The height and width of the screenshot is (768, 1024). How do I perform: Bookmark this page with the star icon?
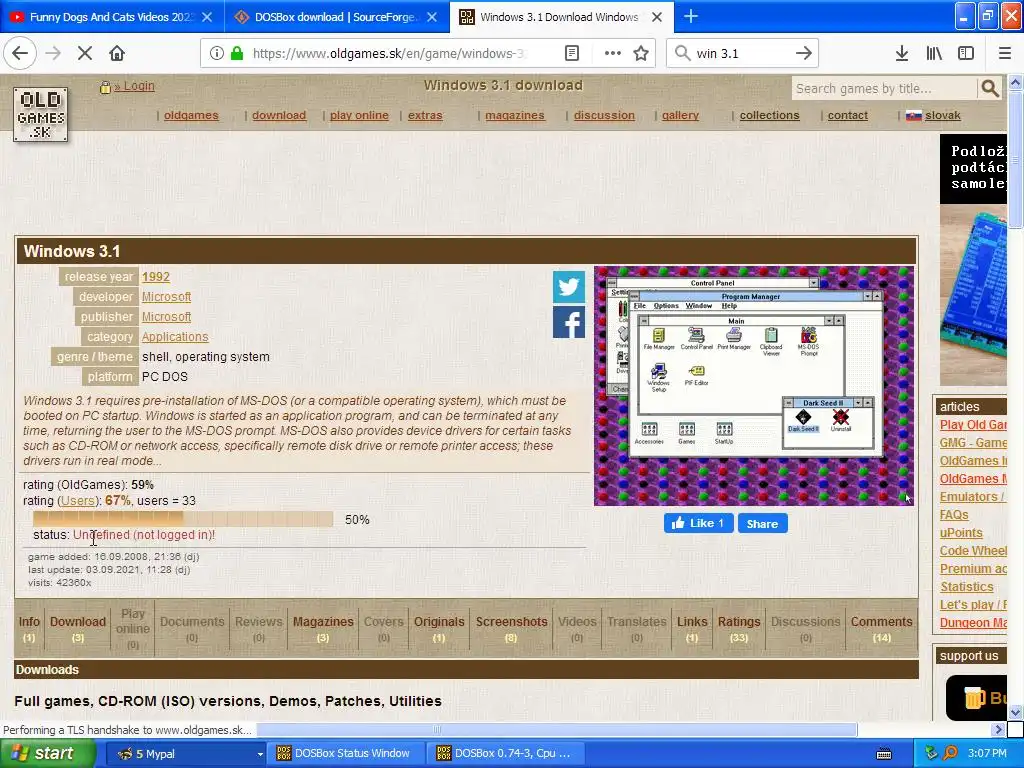[641, 53]
